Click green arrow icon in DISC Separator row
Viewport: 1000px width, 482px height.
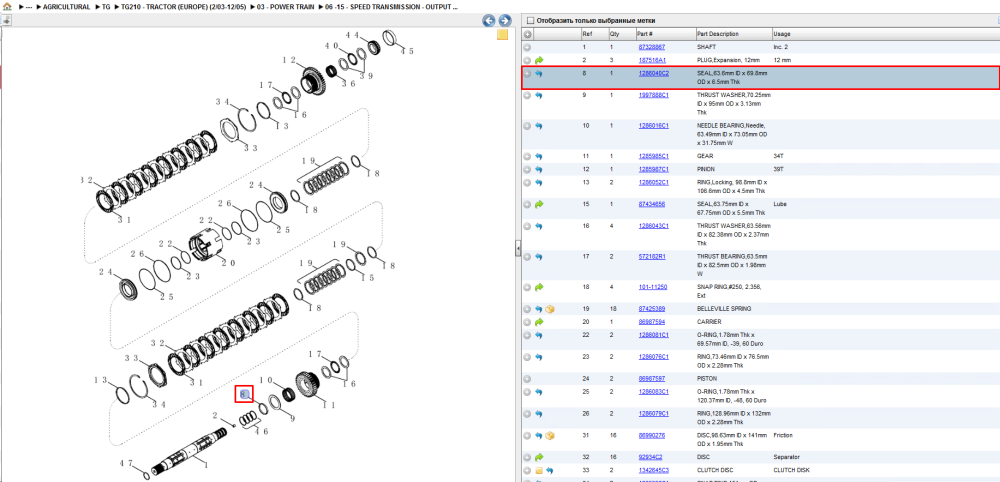[x=538, y=457]
